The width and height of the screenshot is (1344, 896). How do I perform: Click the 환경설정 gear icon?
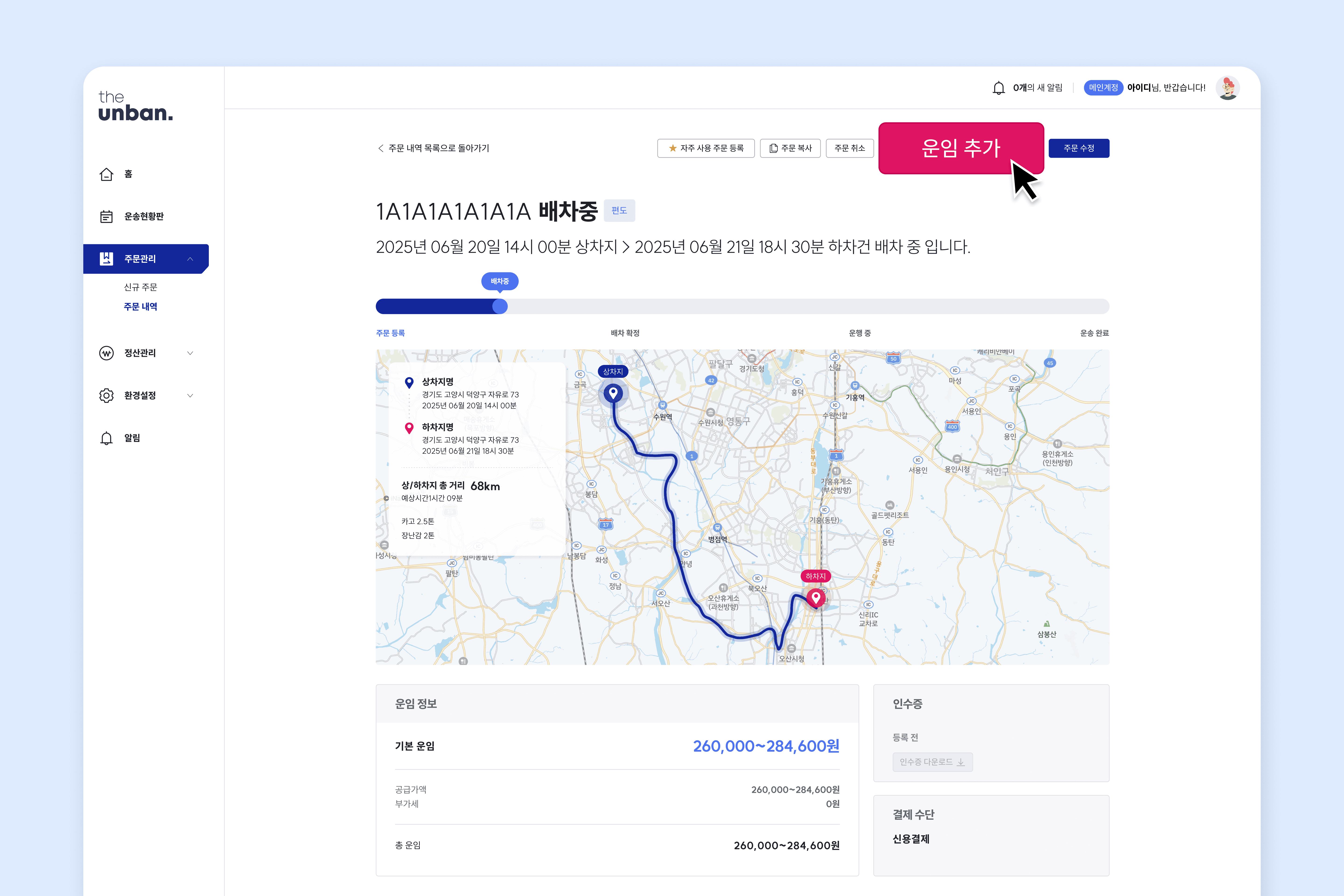pyautogui.click(x=106, y=395)
